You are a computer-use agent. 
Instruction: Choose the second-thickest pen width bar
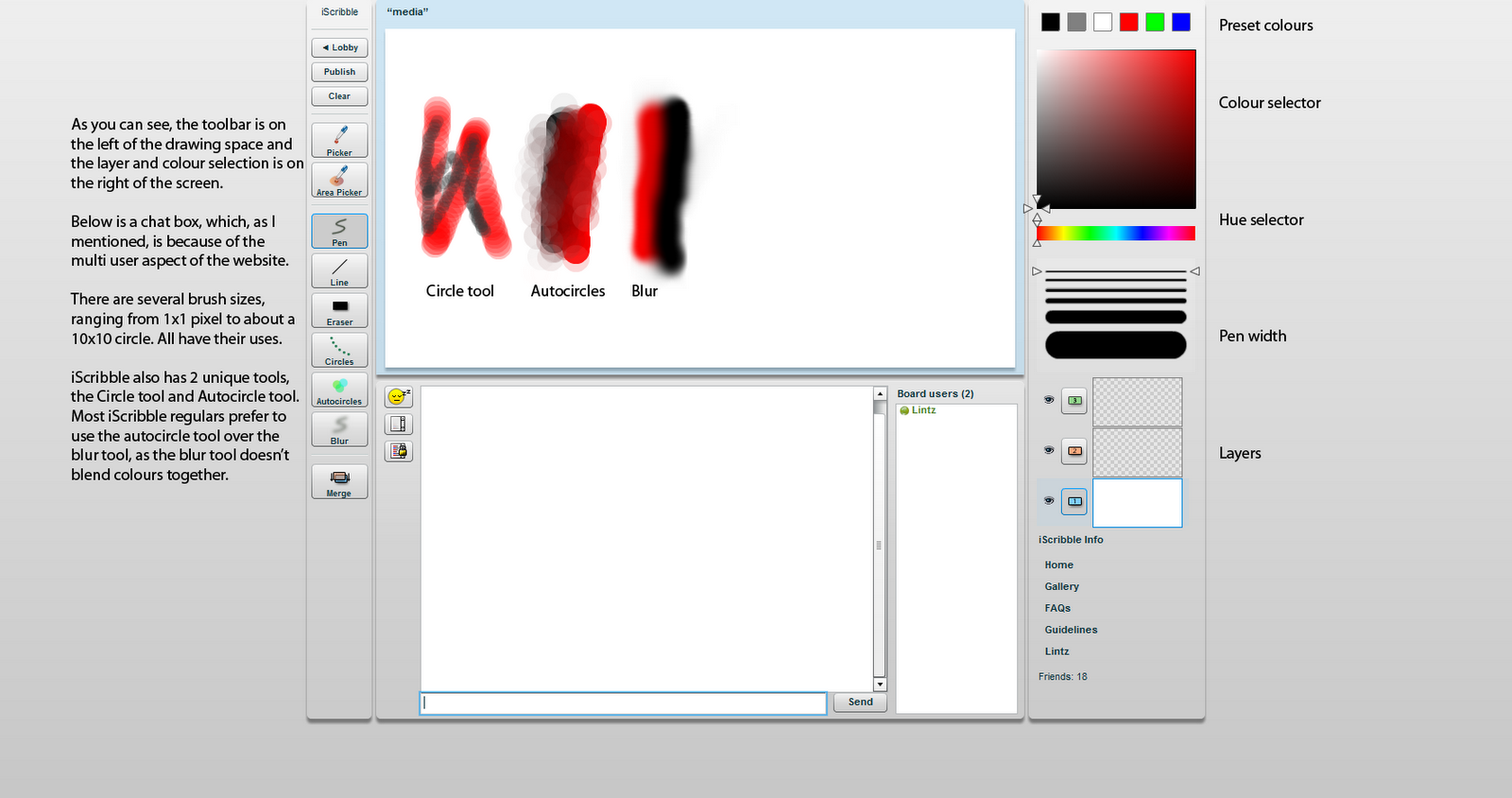[x=1116, y=318]
